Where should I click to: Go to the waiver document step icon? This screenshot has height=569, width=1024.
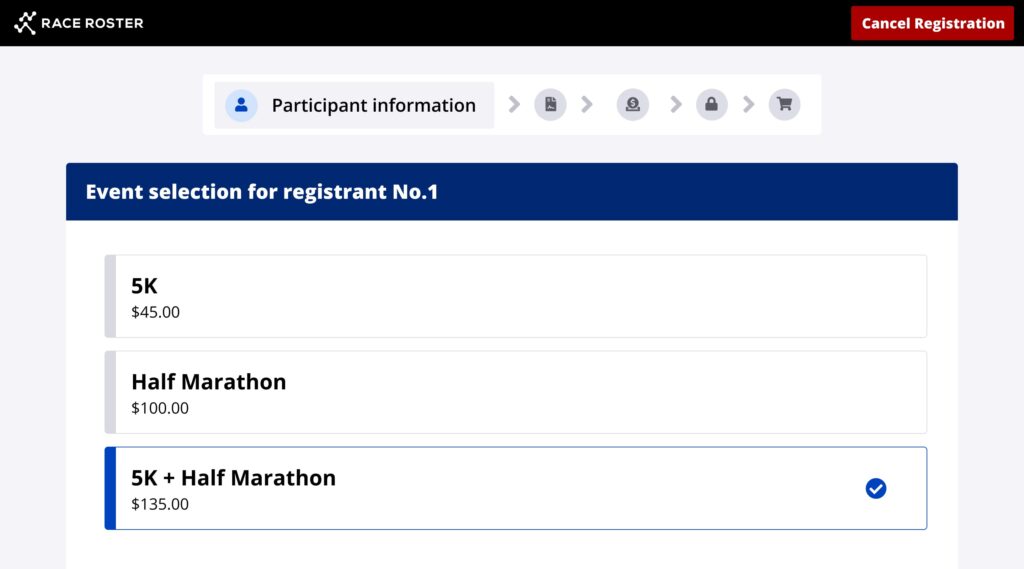click(x=550, y=105)
